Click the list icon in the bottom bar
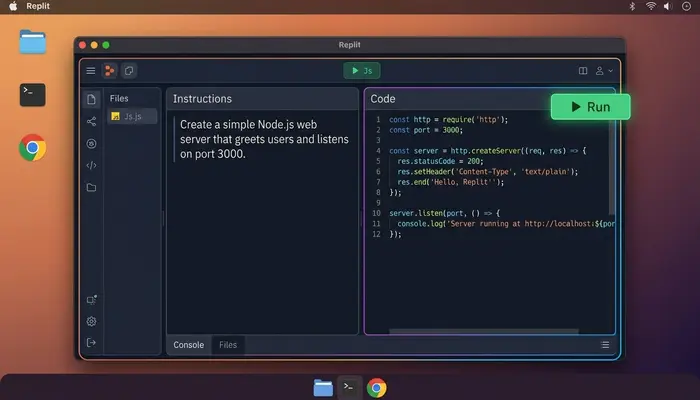Image resolution: width=700 pixels, height=400 pixels. (605, 345)
